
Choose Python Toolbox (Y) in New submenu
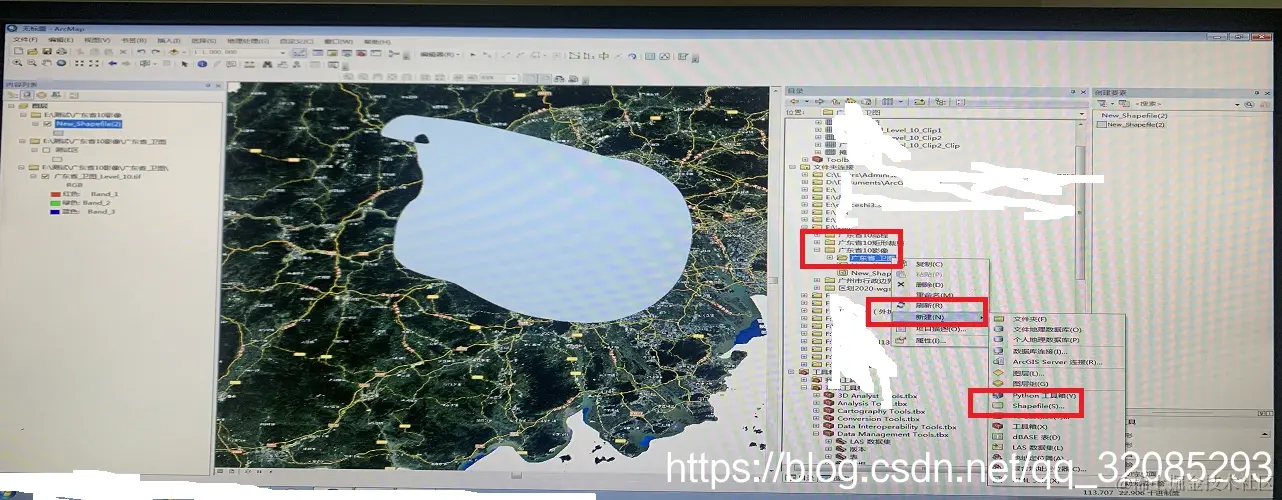pyautogui.click(x=1044, y=396)
